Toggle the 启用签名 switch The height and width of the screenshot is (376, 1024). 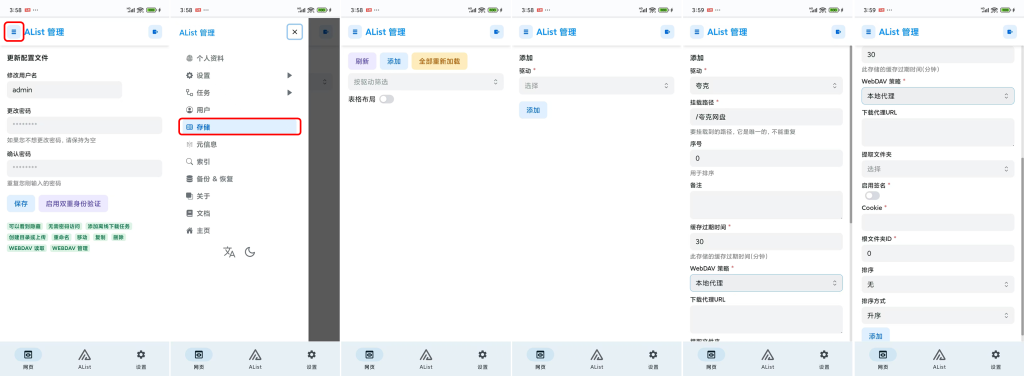pos(872,195)
